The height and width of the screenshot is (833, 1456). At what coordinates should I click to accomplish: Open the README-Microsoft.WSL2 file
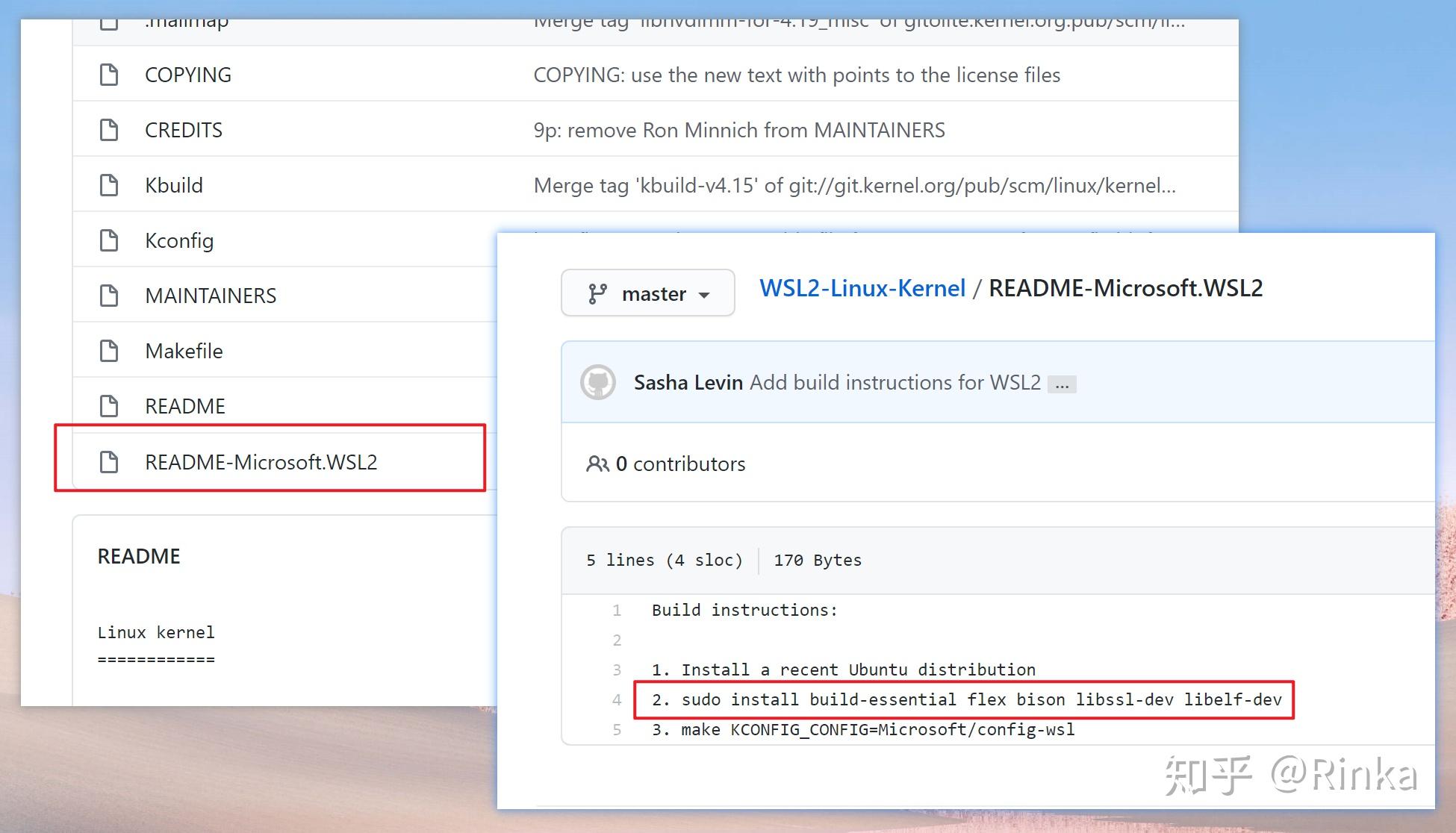[261, 462]
